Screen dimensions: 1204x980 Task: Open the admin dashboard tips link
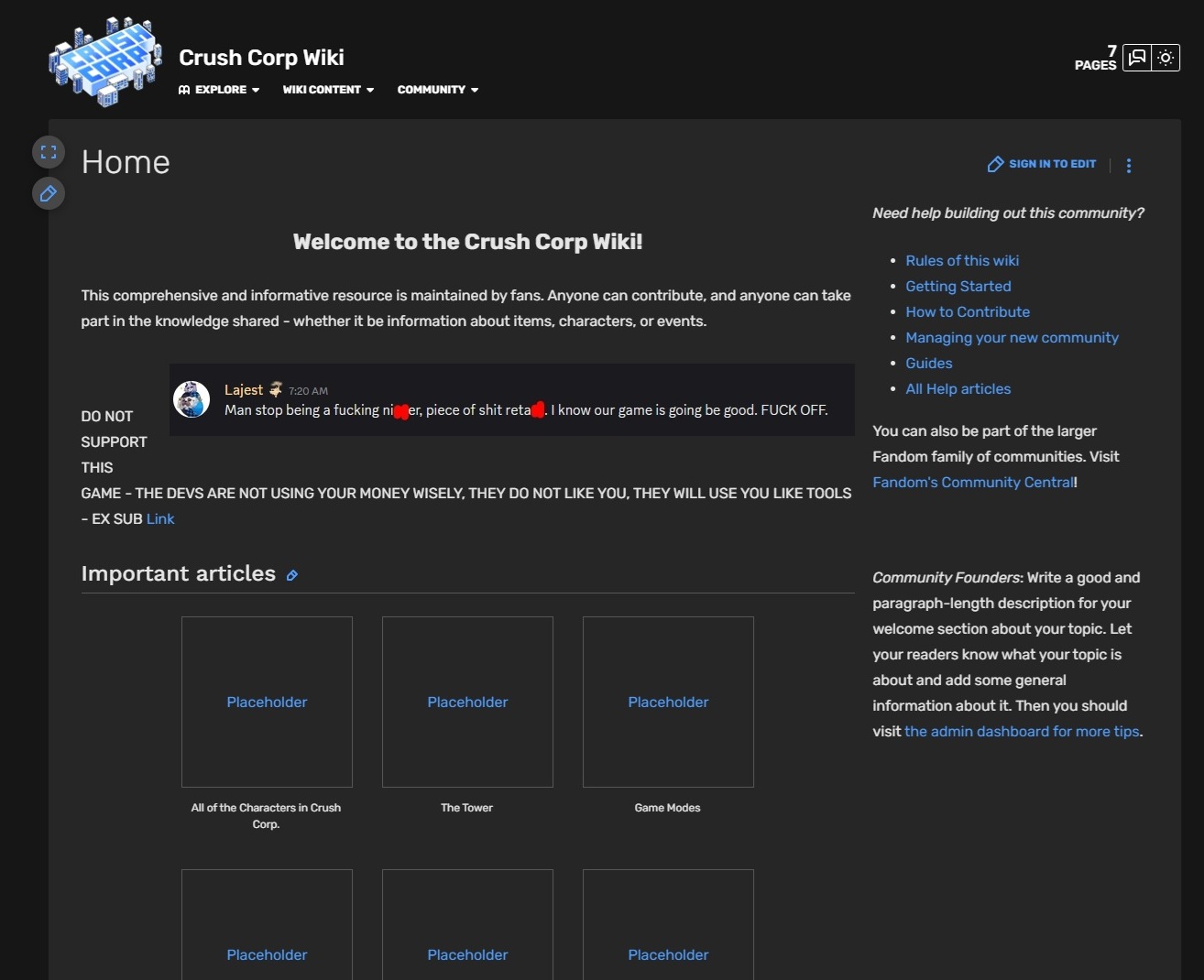[1022, 732]
